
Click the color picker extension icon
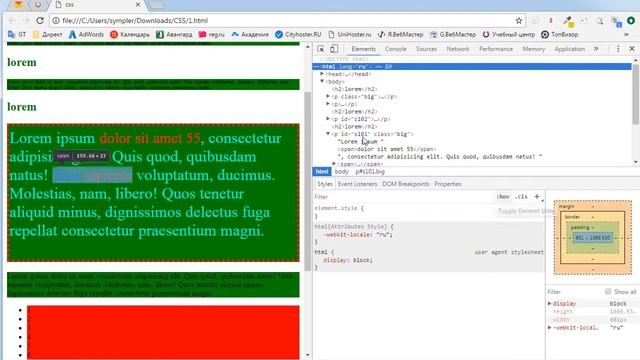[568, 21]
